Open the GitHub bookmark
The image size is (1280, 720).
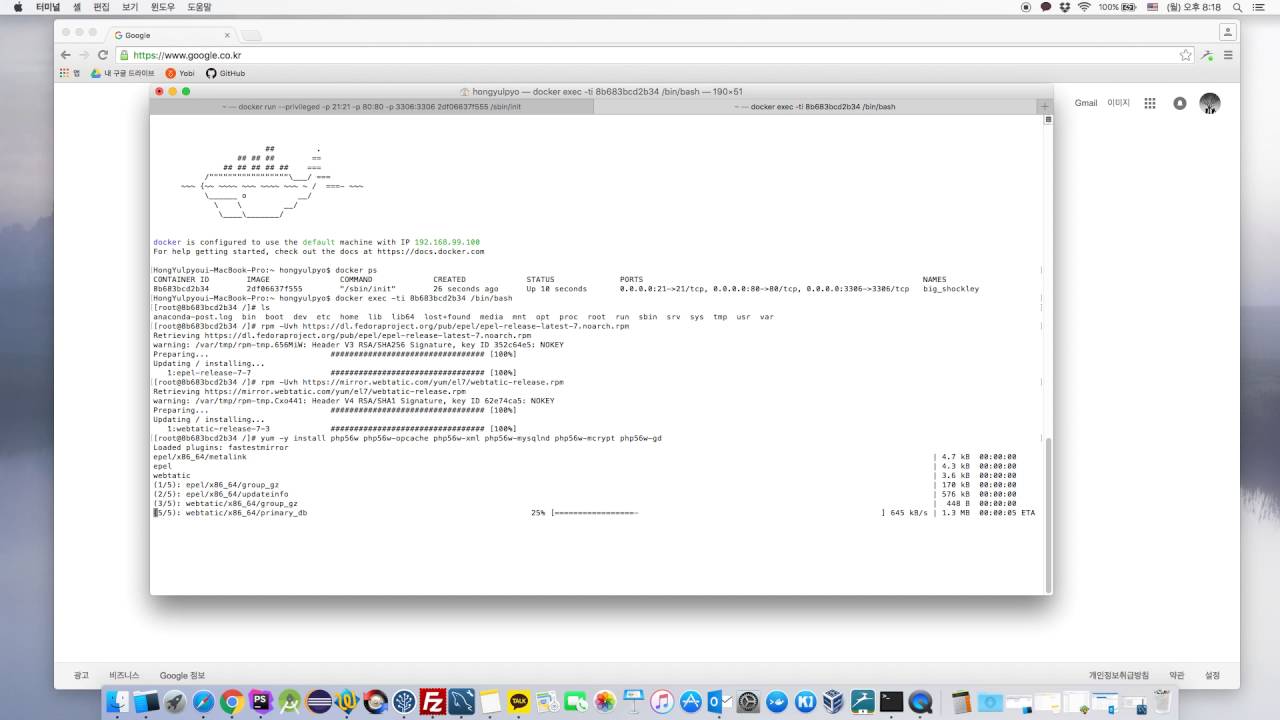point(225,73)
